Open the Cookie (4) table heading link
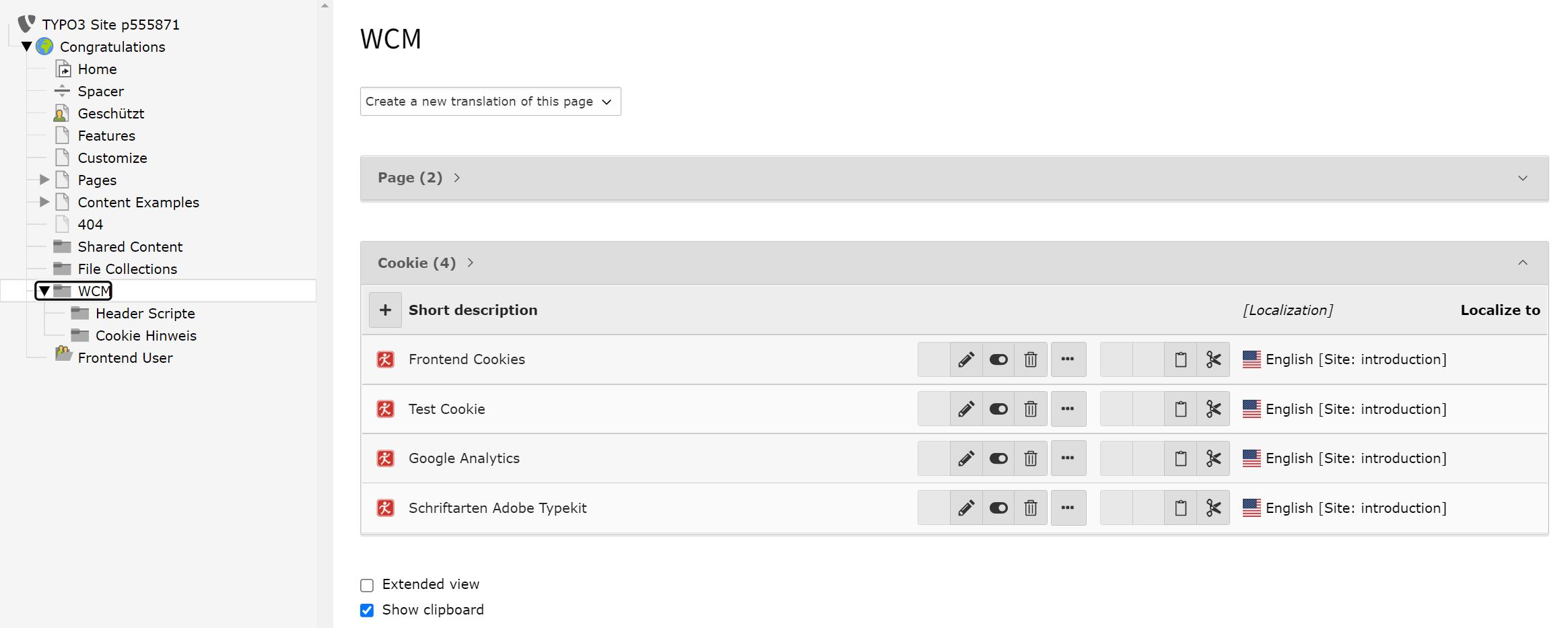This screenshot has width=1568, height=628. [x=417, y=263]
